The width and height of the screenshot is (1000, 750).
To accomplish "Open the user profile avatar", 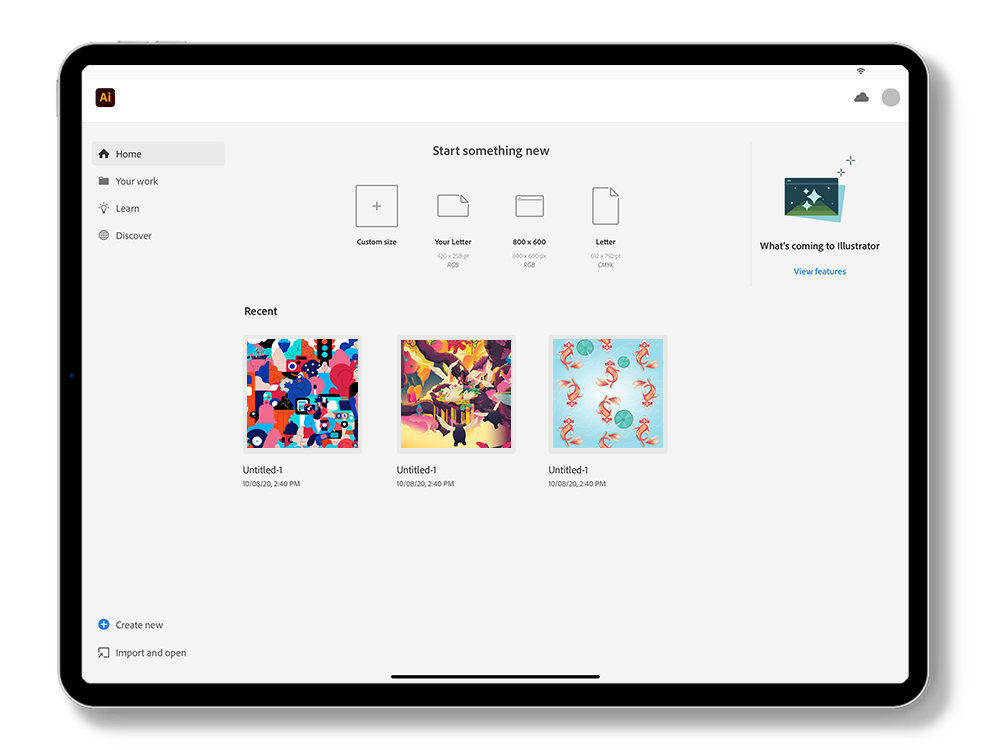I will (890, 97).
